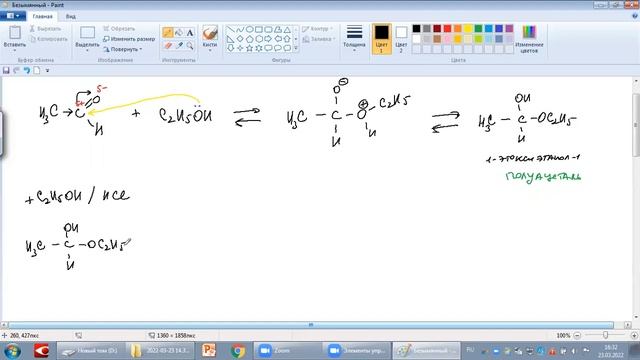Choose the rectangle shape
The image size is (640, 360).
click(x=259, y=29)
